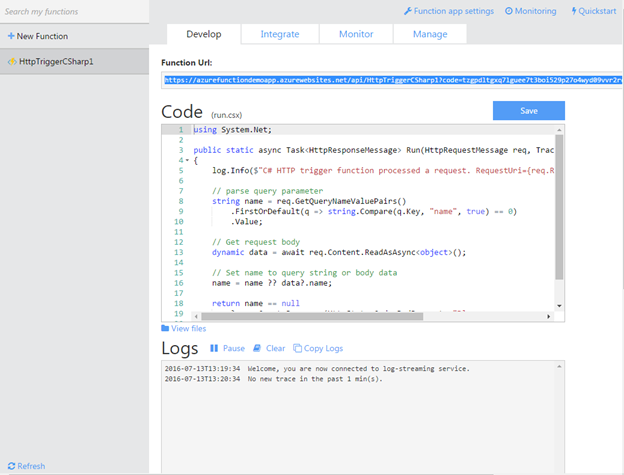Click the Quickstart lightning bolt icon
The width and height of the screenshot is (624, 475).
tap(574, 11)
